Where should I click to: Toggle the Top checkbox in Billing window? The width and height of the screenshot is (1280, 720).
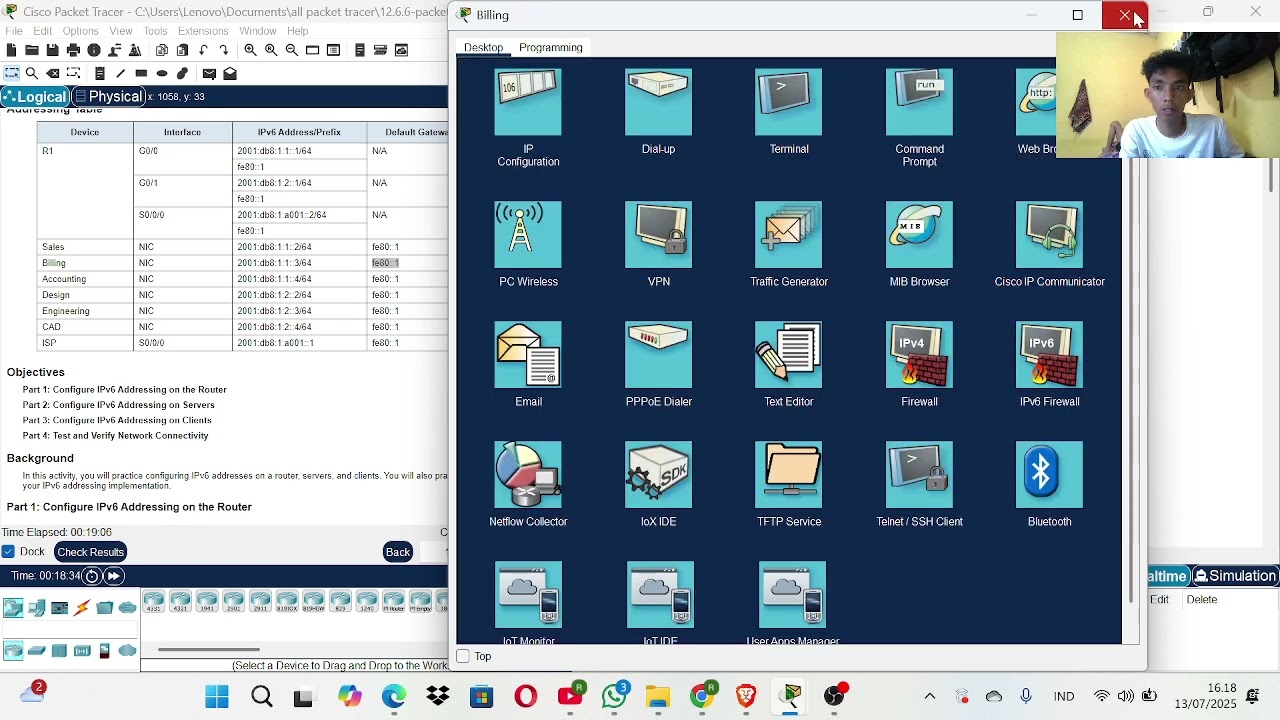click(x=463, y=656)
